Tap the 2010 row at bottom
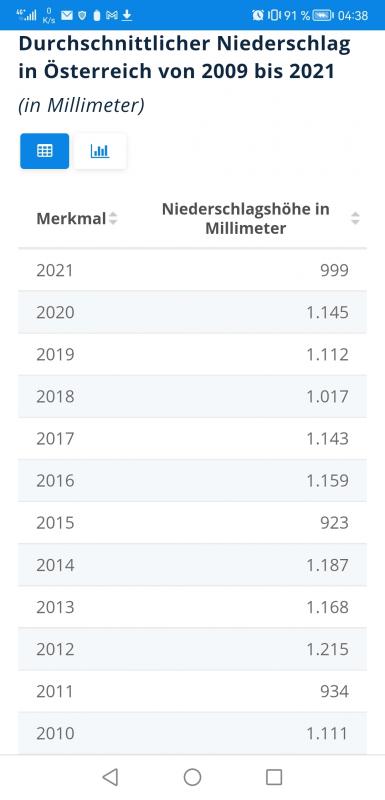 192,733
